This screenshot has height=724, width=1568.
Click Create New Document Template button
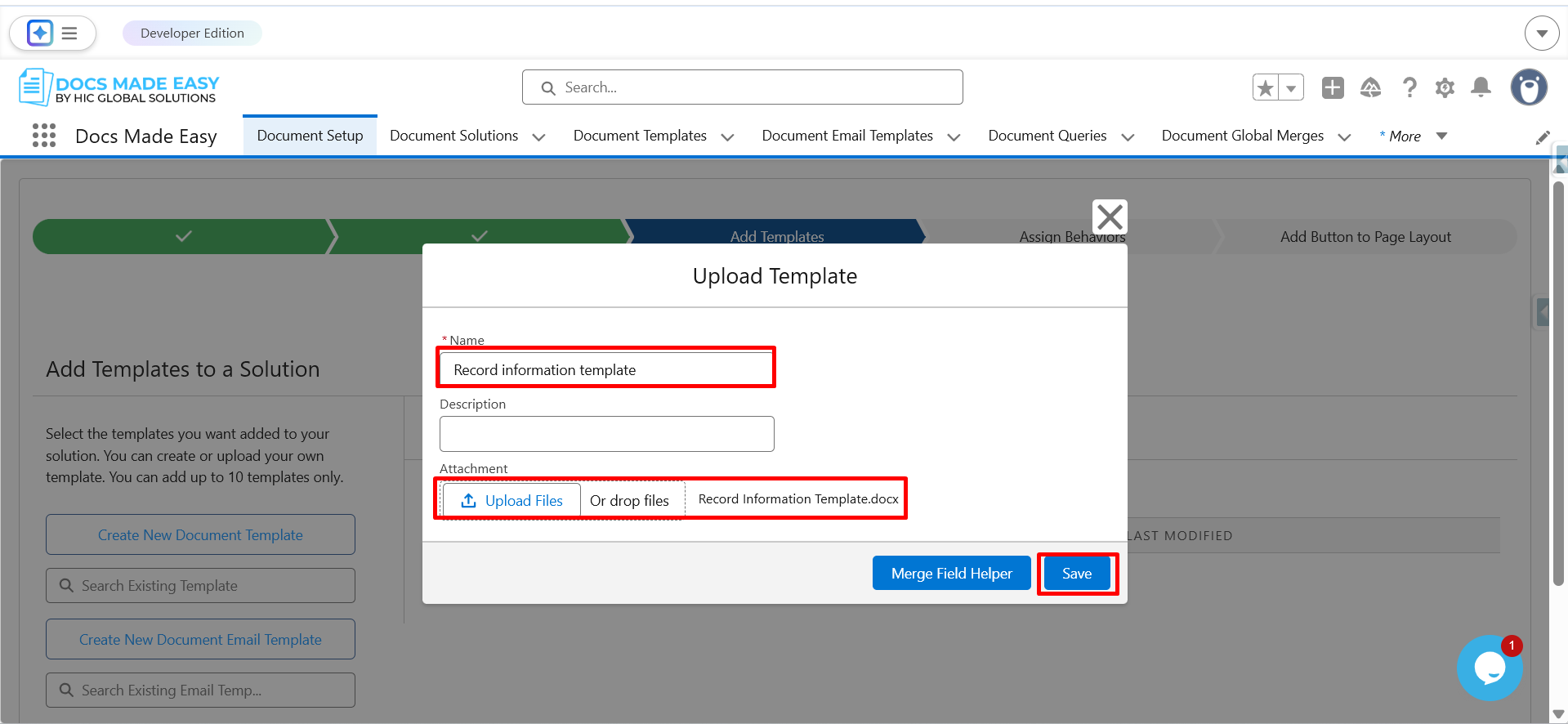(200, 534)
